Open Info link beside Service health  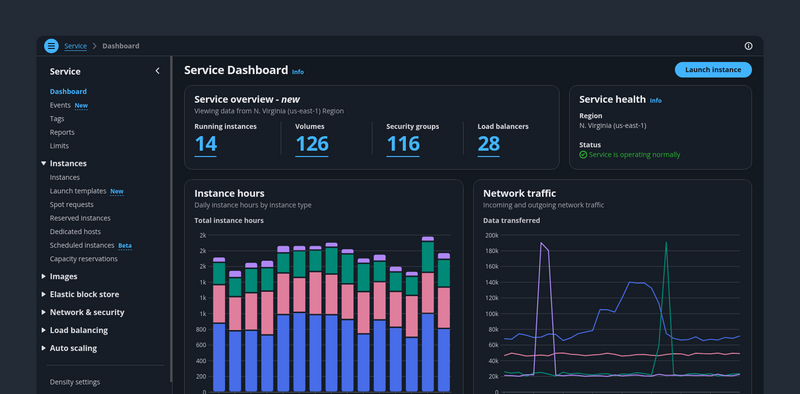tap(656, 101)
